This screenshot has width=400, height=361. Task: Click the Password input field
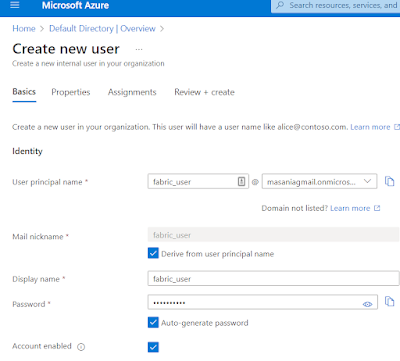[x=262, y=302]
